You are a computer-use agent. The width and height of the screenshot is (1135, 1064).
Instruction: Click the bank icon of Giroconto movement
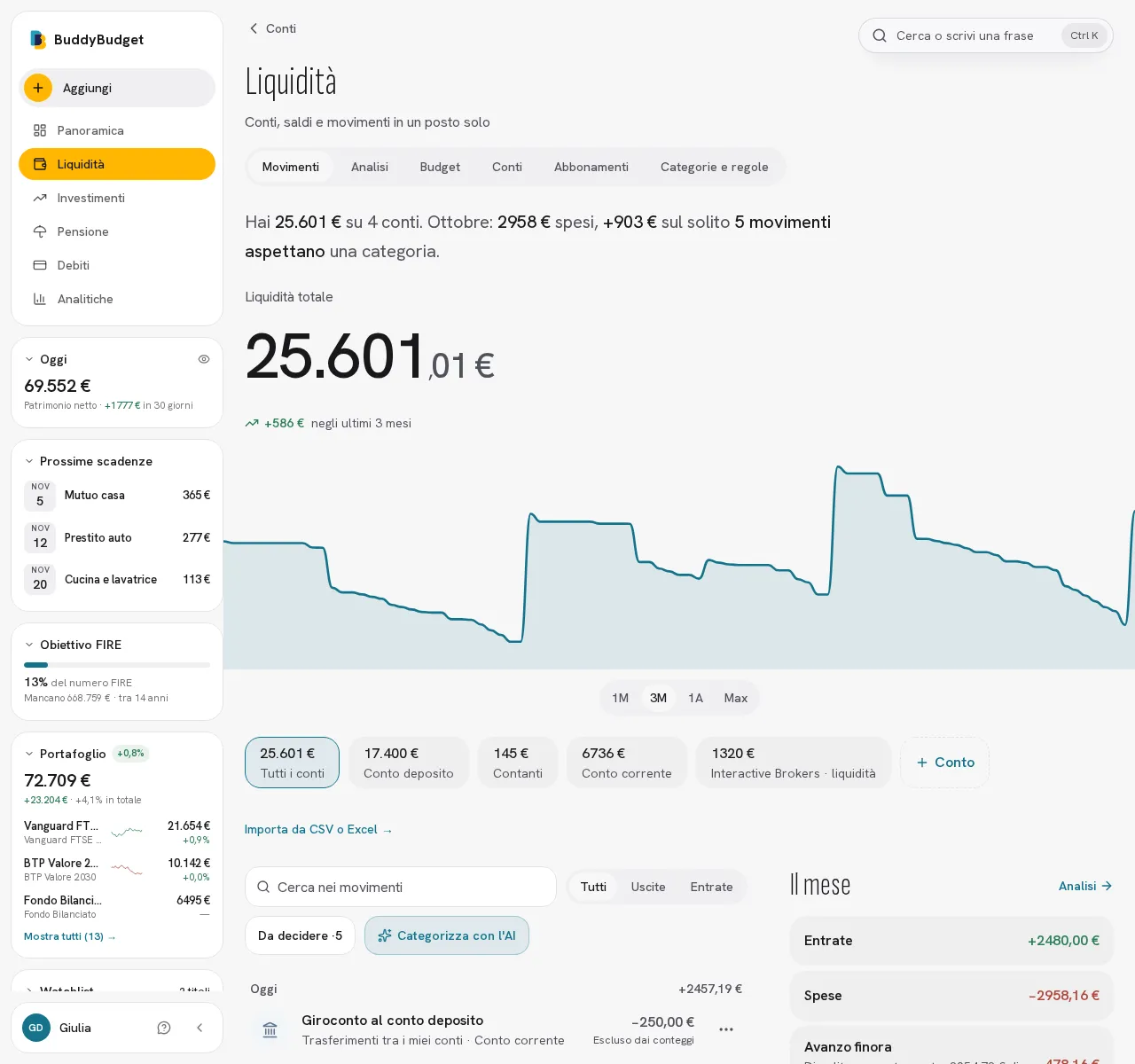click(x=270, y=1029)
